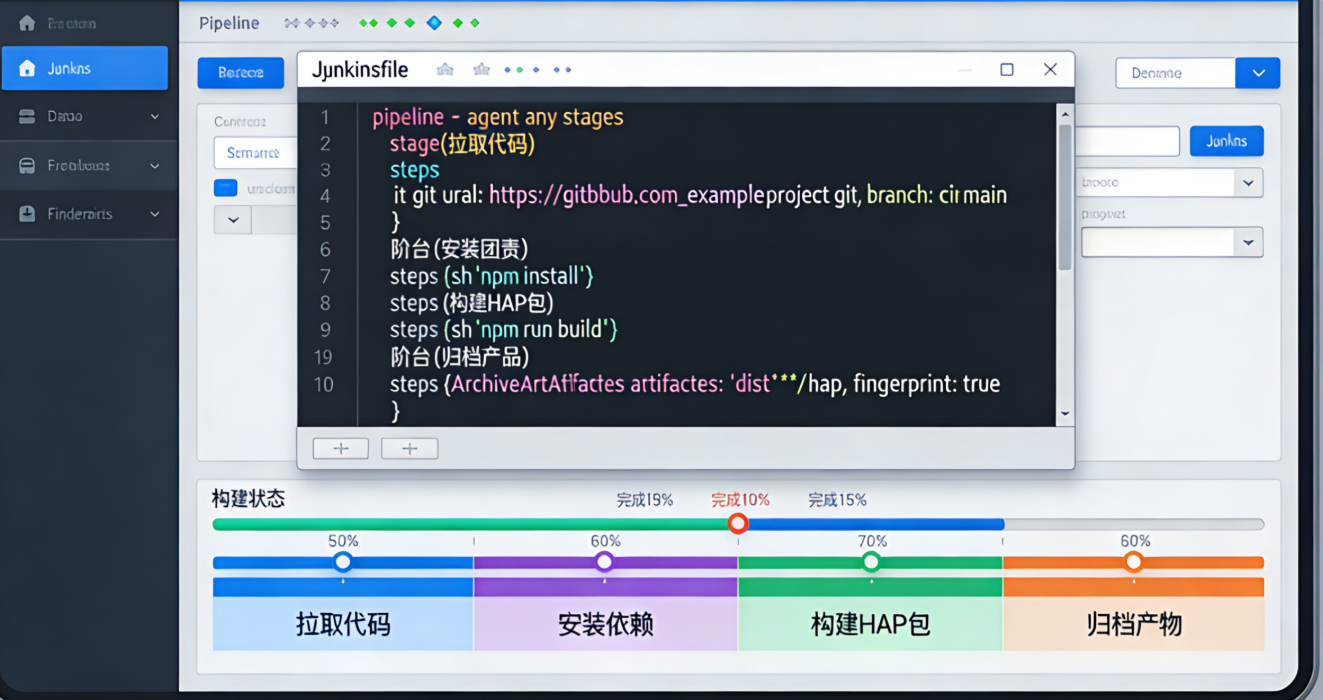
Task: Click the green 70% slider handle
Action: (871, 562)
